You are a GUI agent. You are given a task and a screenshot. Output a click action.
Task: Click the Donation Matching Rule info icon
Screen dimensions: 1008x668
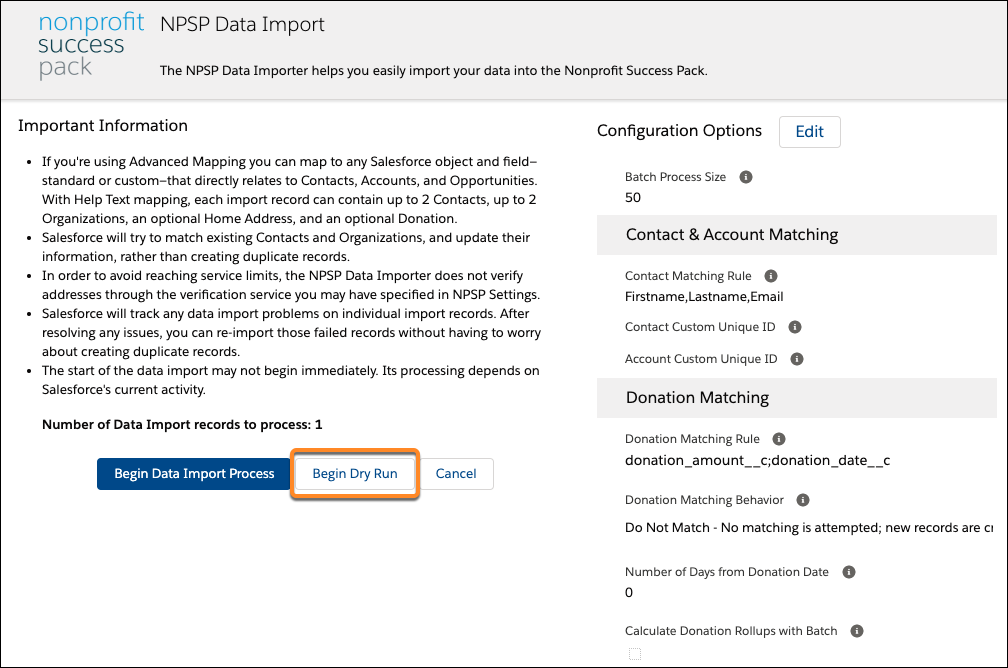(x=779, y=439)
